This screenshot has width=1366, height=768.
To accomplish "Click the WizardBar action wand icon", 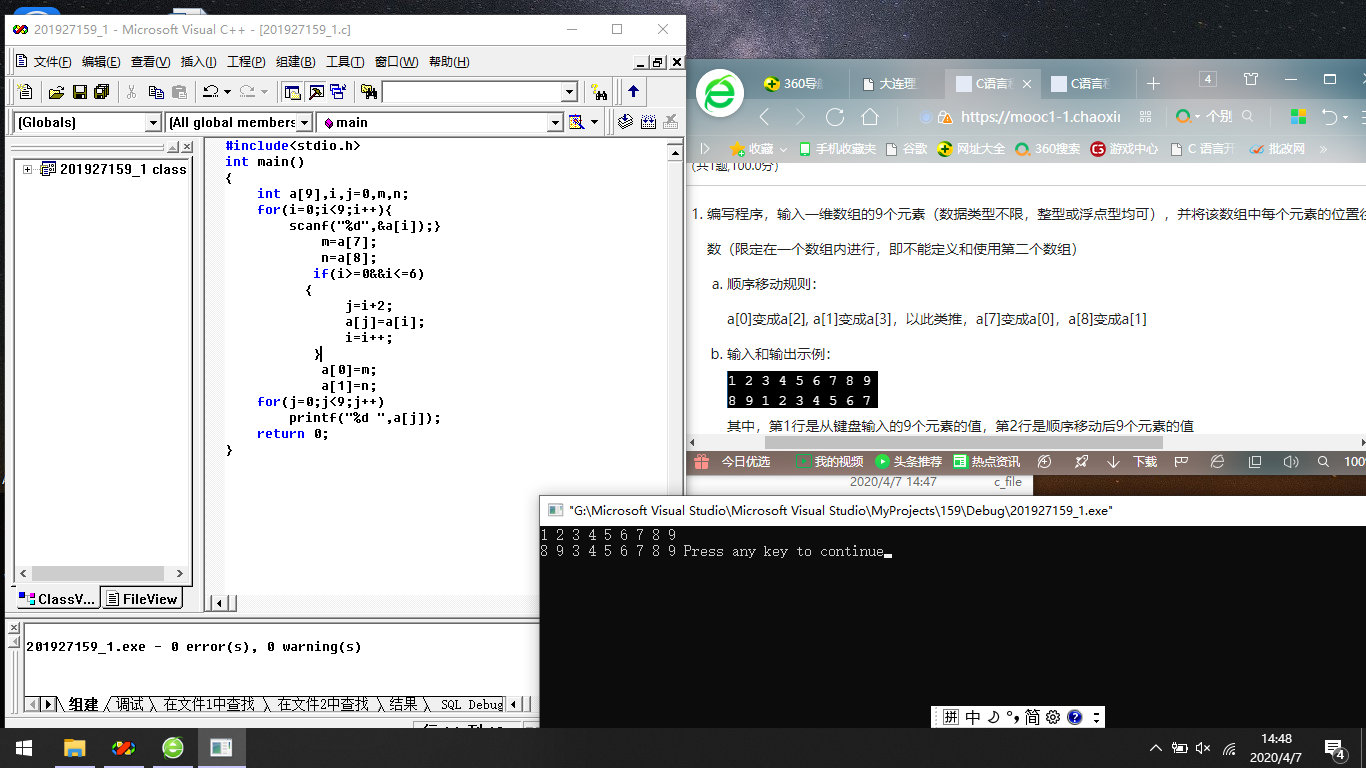I will [x=576, y=122].
